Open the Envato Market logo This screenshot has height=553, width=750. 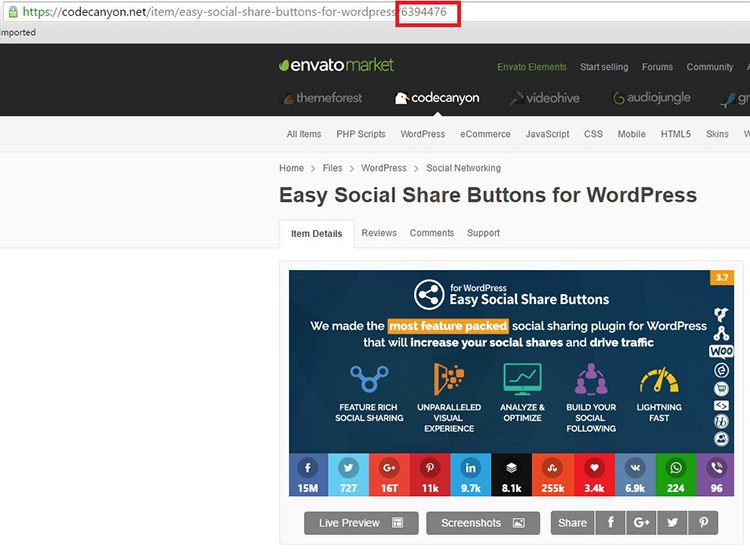pyautogui.click(x=336, y=65)
